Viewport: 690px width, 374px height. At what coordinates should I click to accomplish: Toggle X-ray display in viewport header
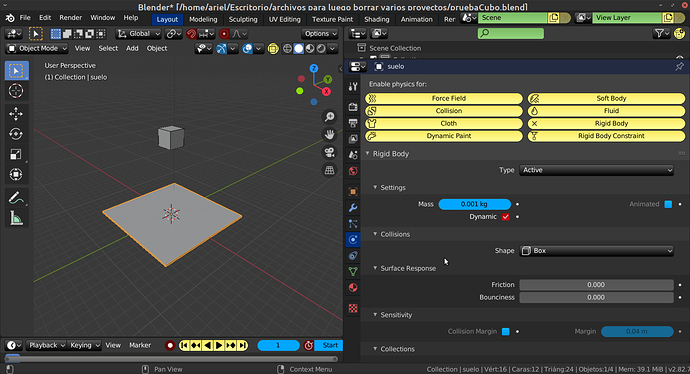point(273,48)
